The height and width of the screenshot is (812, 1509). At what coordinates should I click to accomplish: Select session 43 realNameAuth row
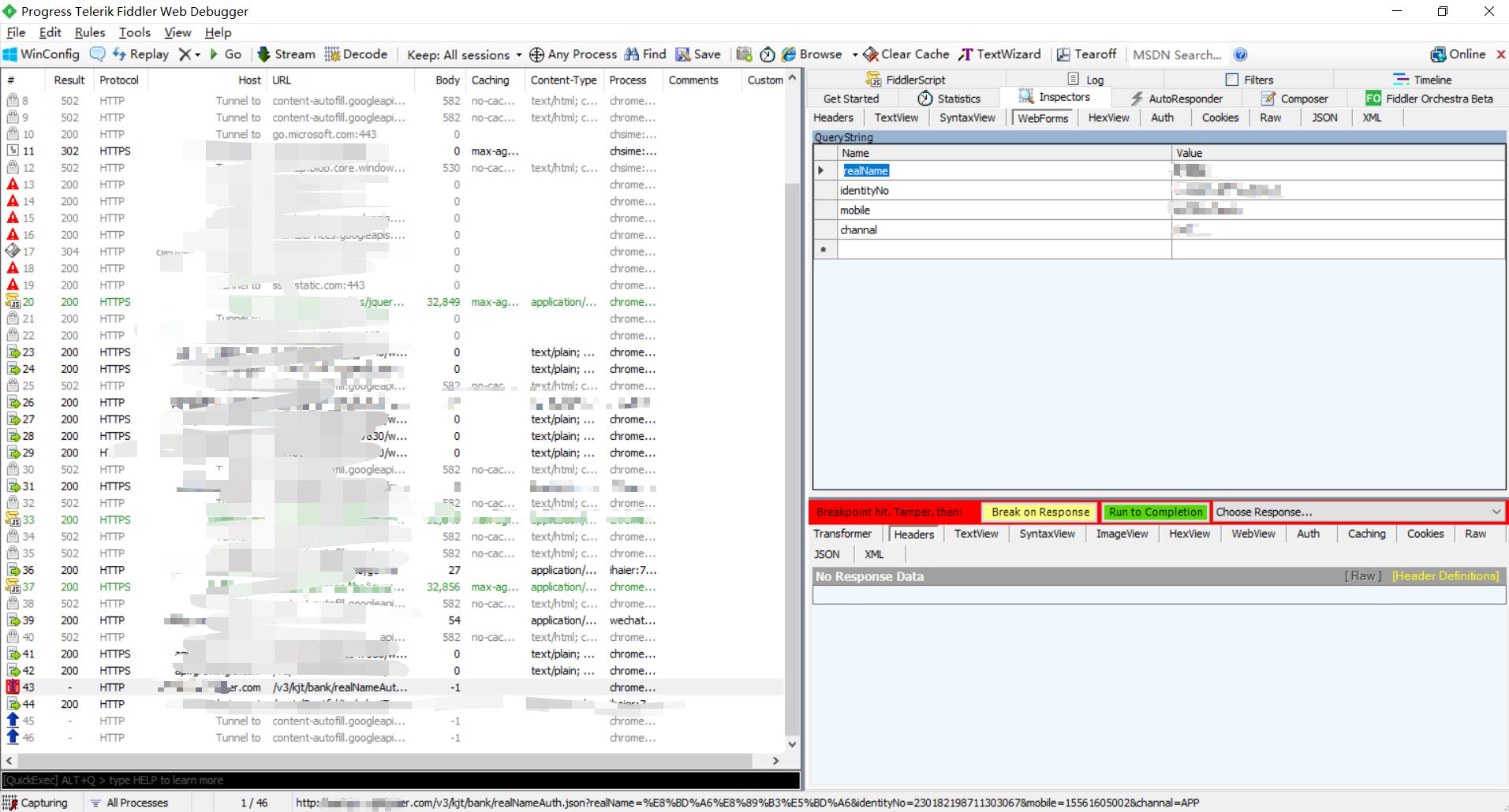[x=393, y=687]
